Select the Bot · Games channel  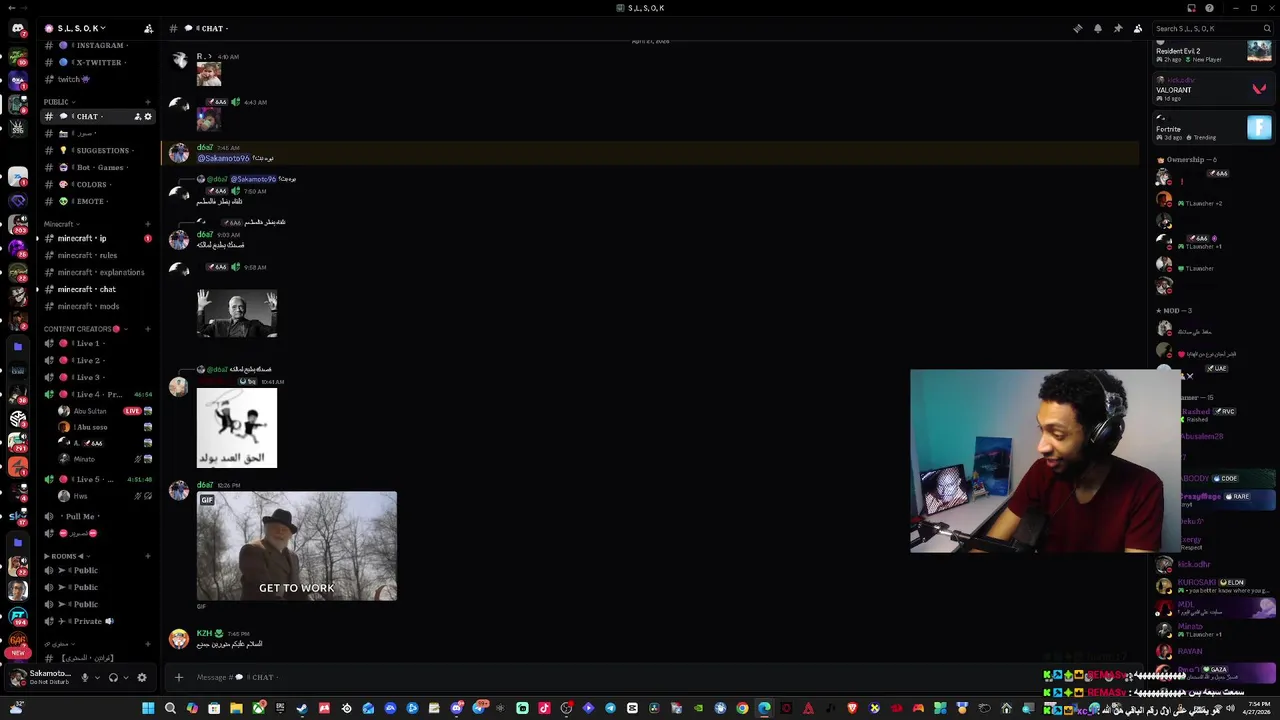[x=98, y=167]
